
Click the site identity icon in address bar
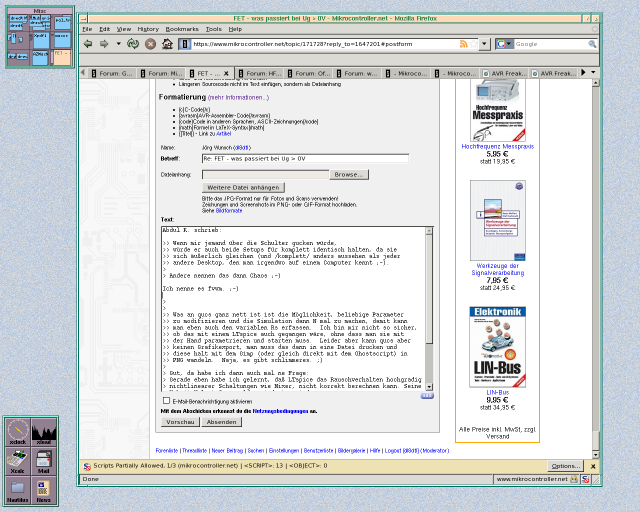click(184, 44)
